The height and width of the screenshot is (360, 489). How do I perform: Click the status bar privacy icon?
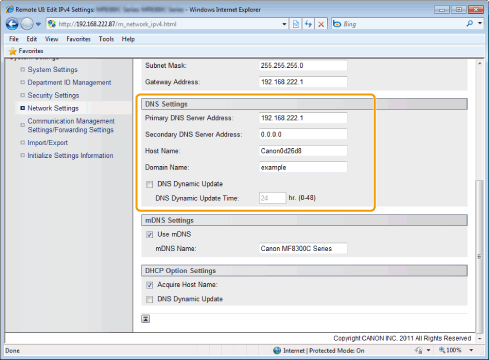click(419, 350)
